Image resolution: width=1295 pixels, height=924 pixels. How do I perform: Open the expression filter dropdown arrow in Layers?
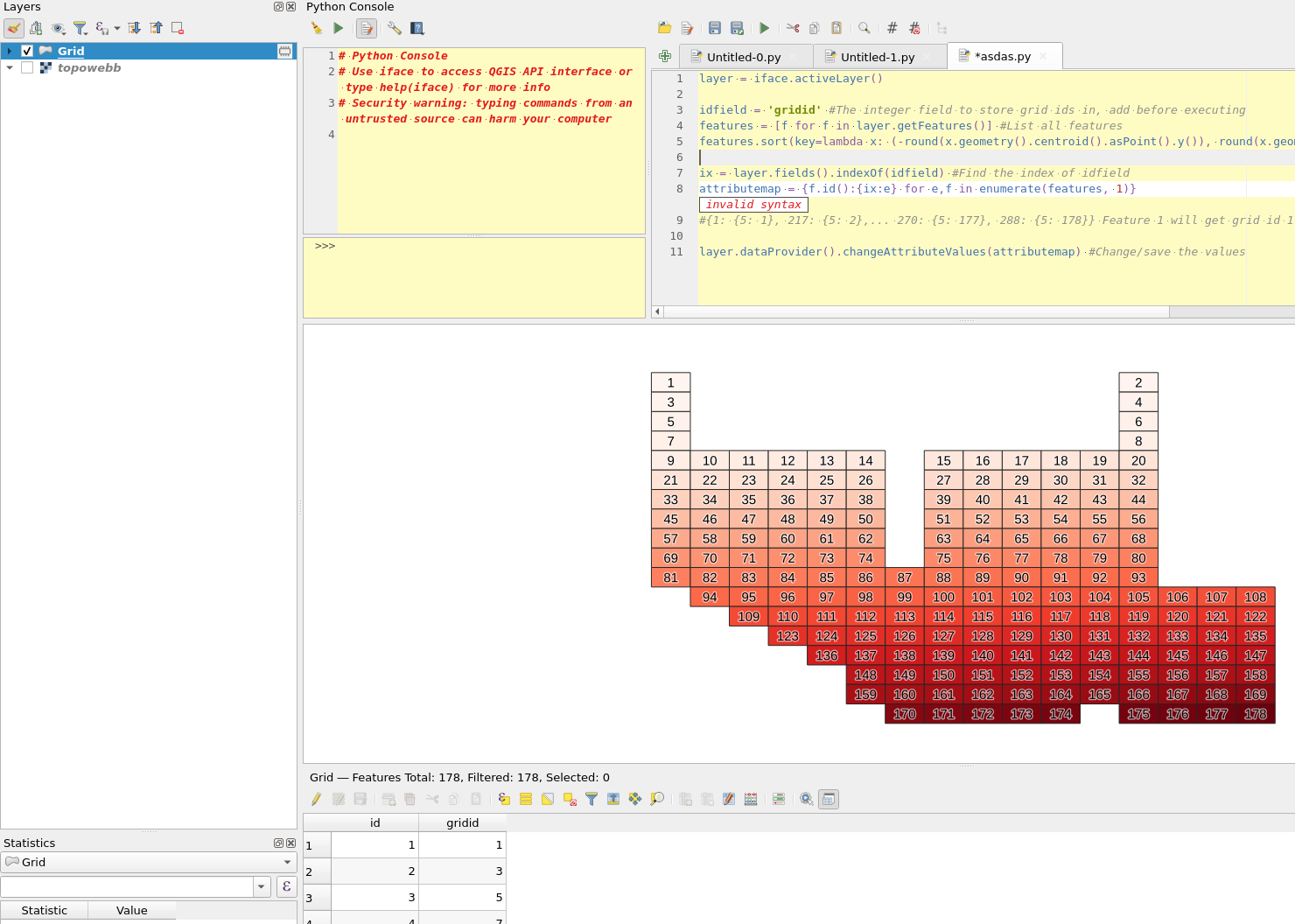[117, 28]
